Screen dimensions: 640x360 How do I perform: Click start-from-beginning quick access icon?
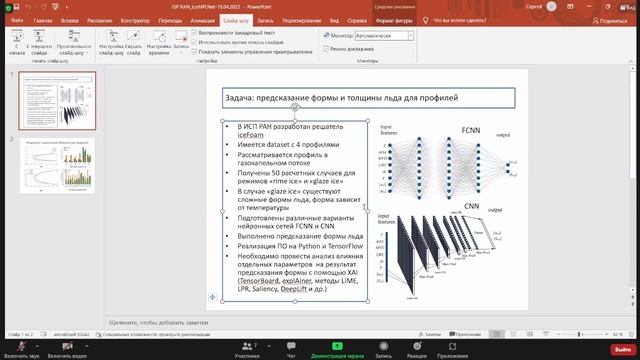click(x=56, y=7)
